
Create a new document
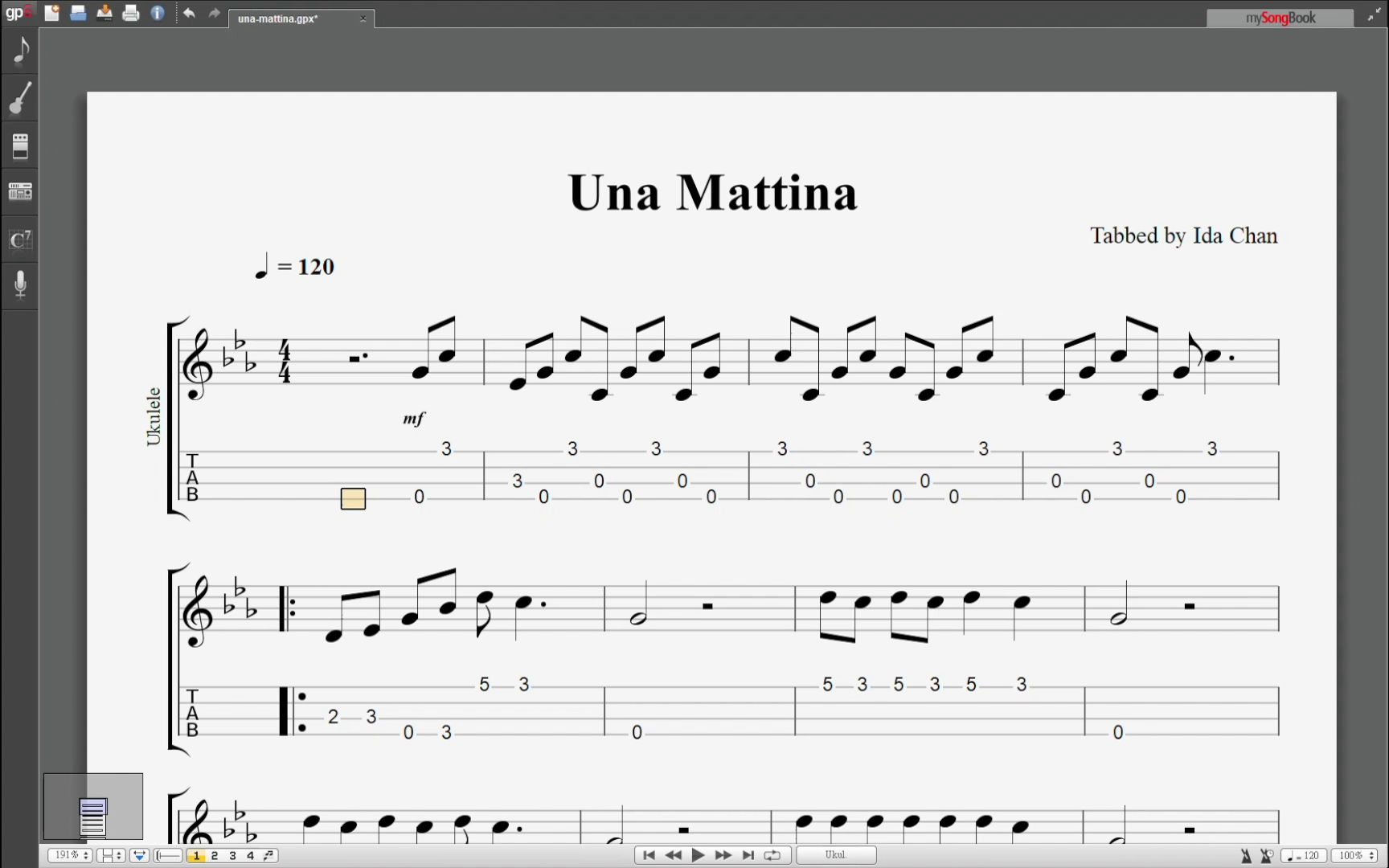[52, 13]
